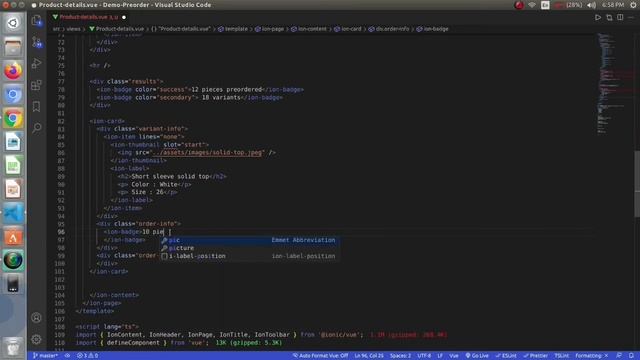Click 'views' breadcrumb segment

pos(73,29)
